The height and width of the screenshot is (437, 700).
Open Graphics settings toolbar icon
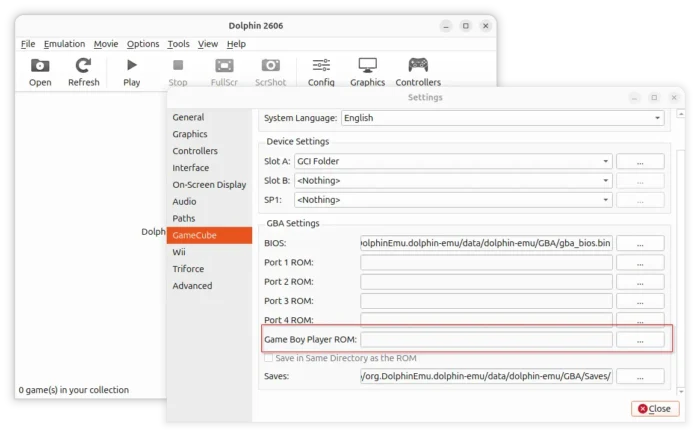[x=367, y=71]
